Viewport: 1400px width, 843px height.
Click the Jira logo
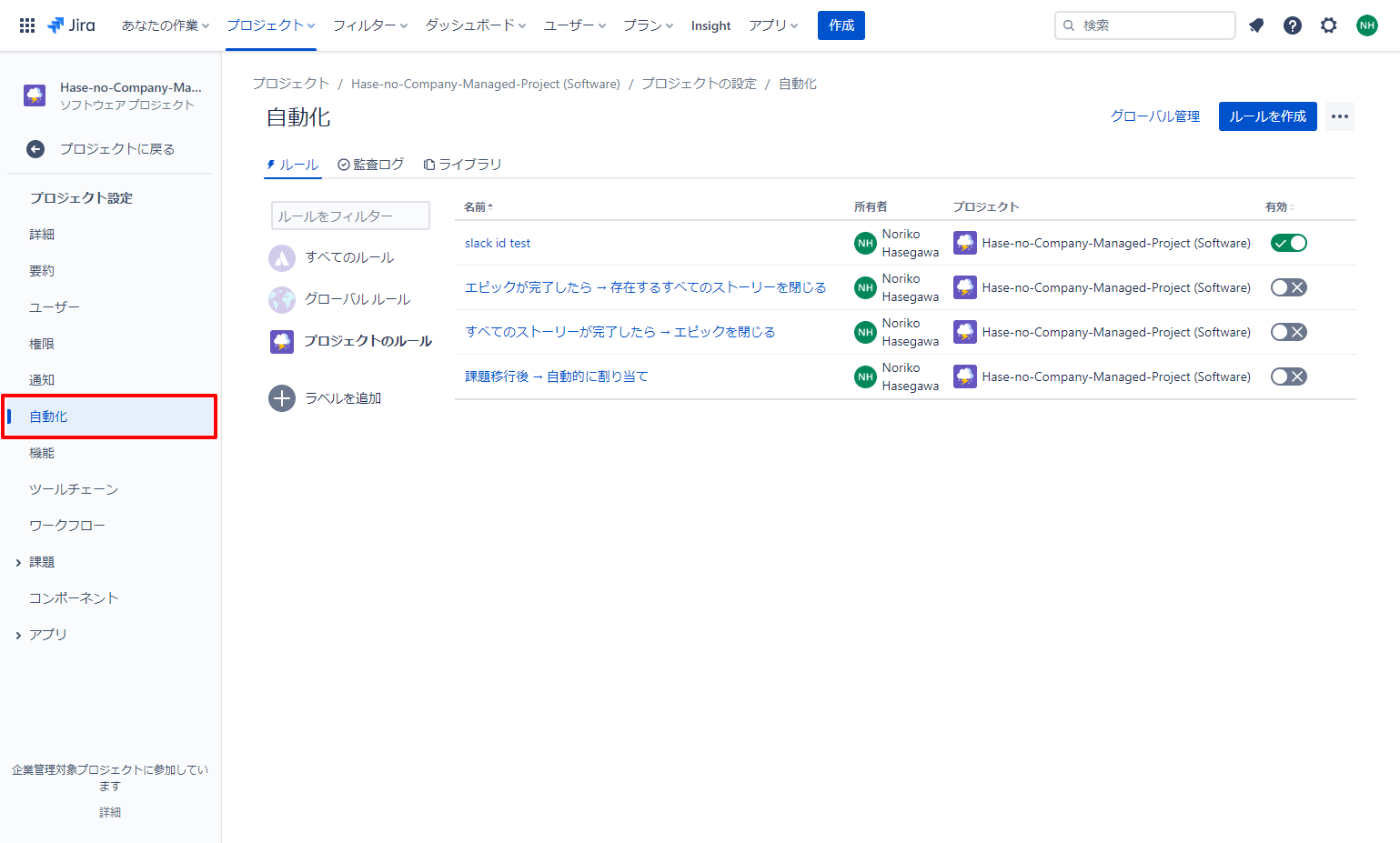pos(71,25)
